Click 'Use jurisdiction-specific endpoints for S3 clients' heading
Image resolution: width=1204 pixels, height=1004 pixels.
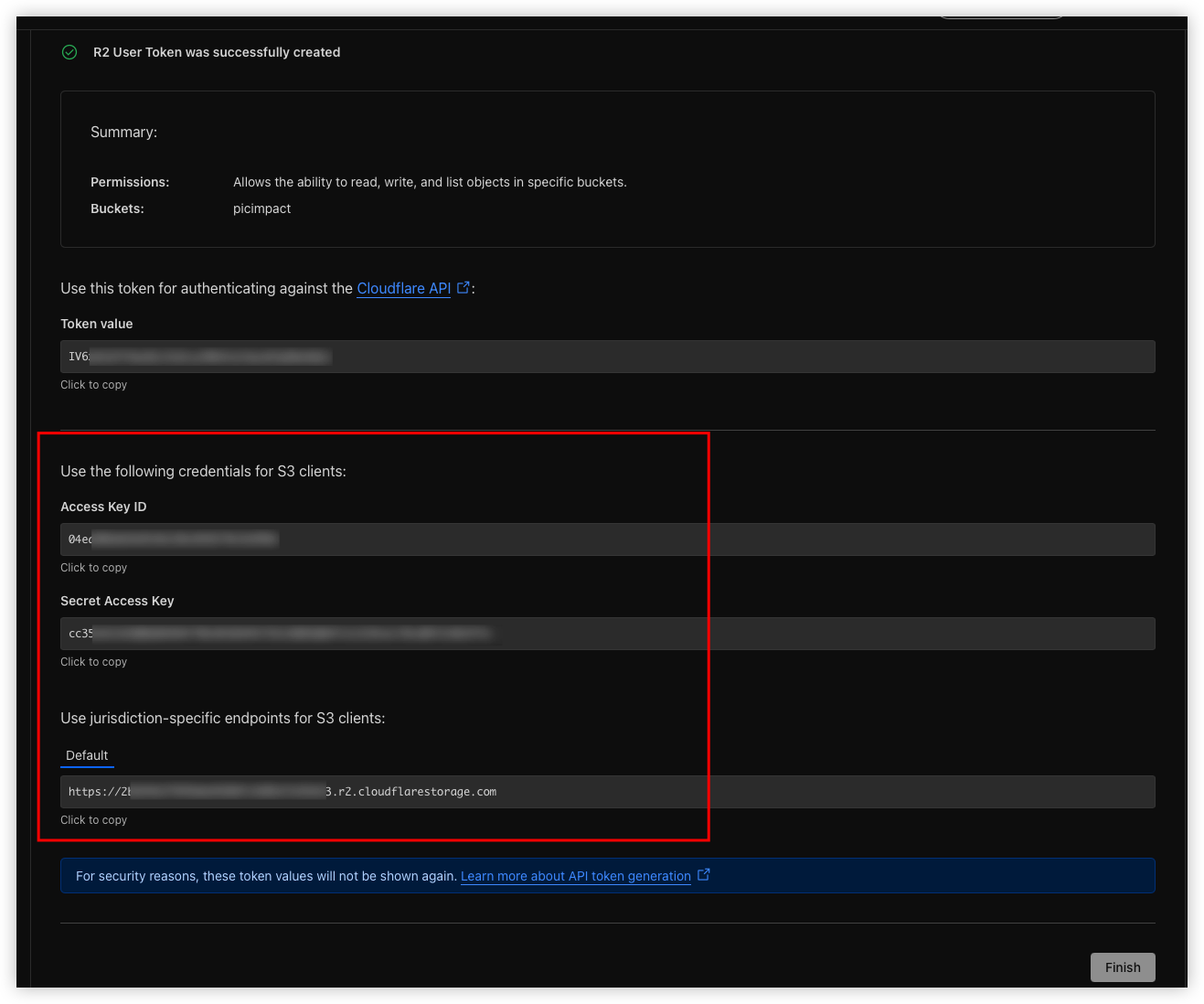(x=223, y=718)
